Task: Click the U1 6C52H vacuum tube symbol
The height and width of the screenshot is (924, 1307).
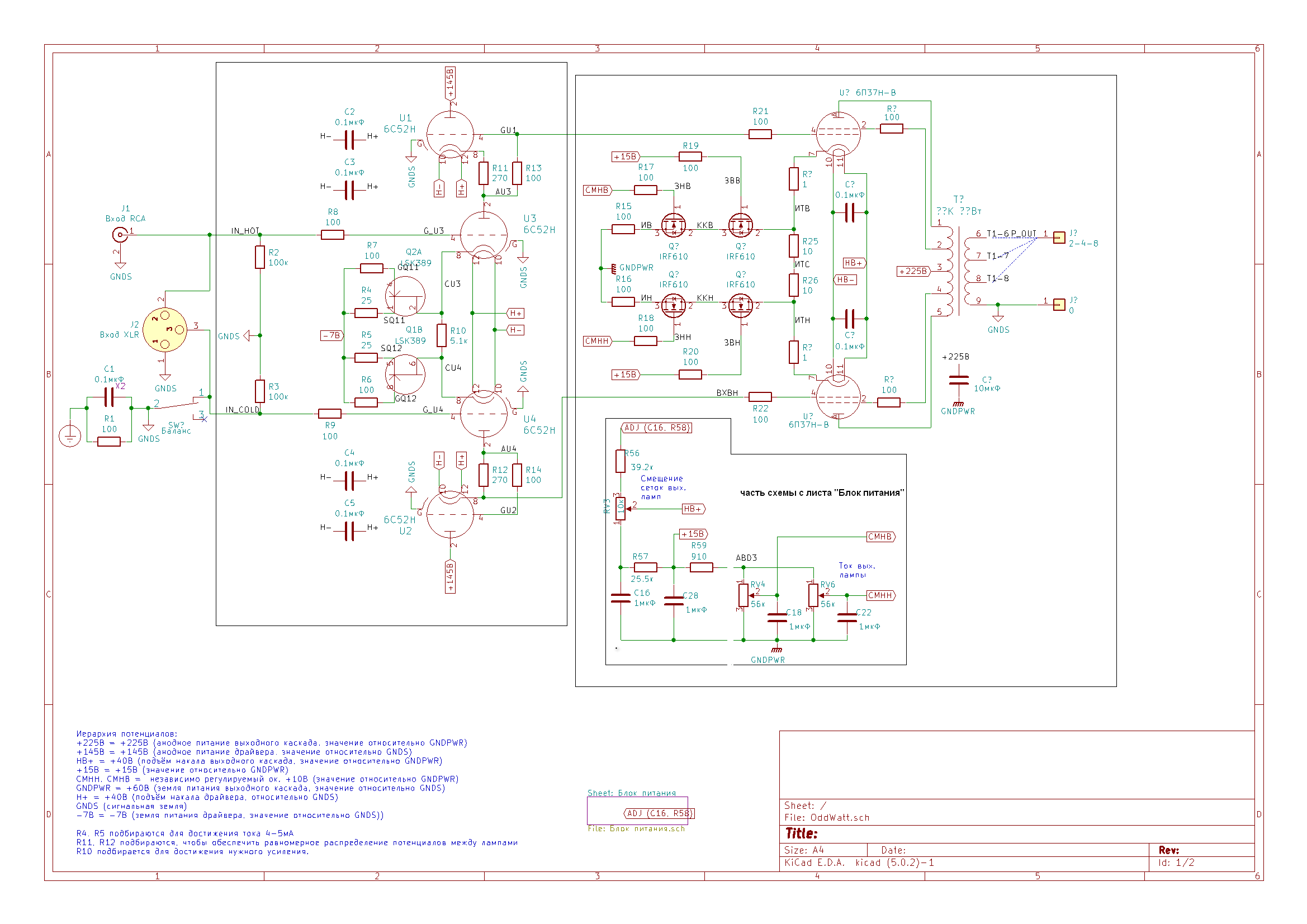Action: [449, 135]
